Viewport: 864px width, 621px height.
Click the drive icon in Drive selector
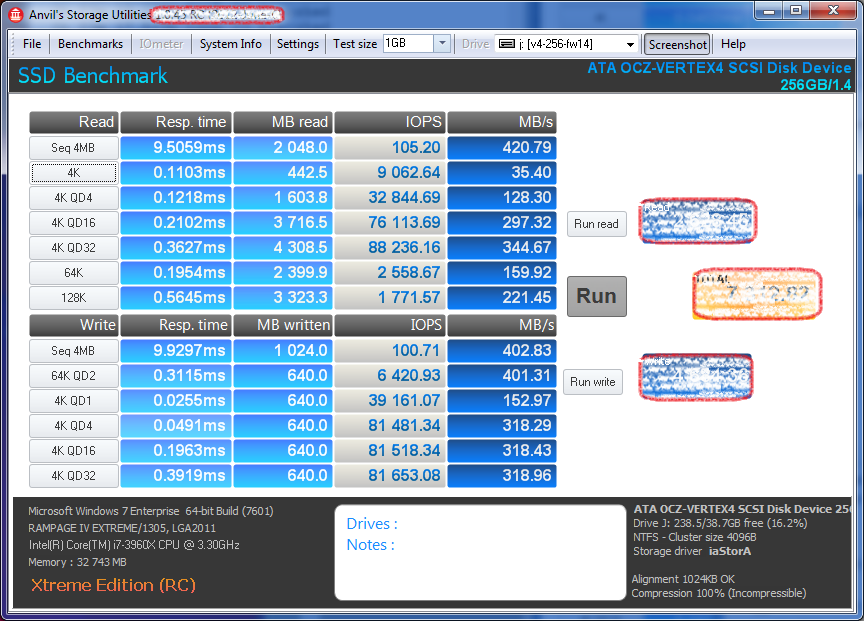coord(506,44)
